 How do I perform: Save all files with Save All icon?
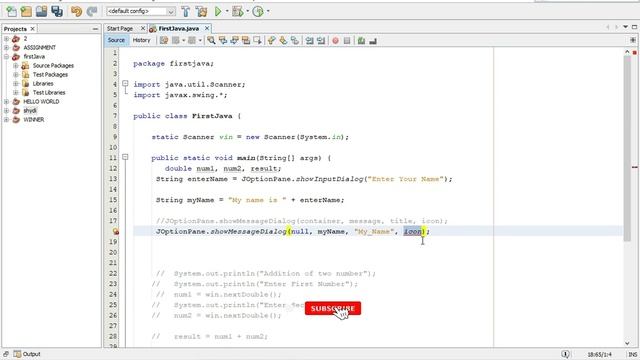57,11
